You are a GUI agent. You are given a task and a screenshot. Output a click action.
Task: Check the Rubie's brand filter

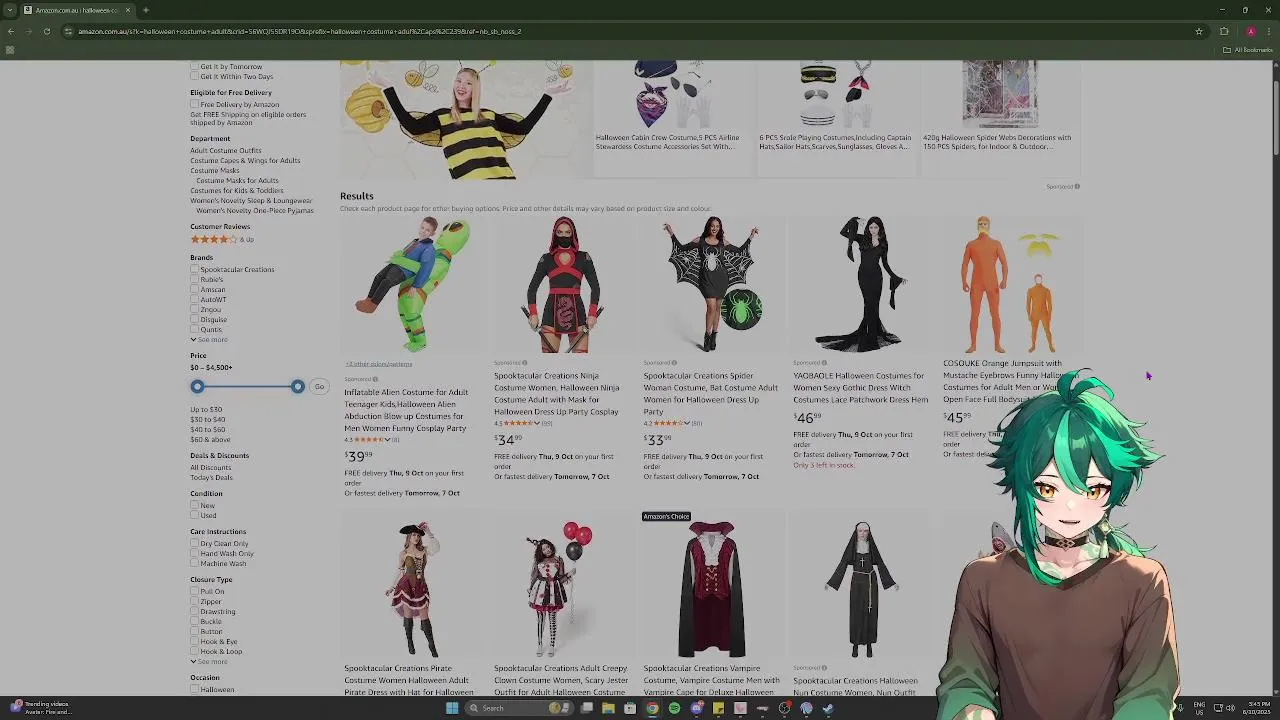(x=194, y=279)
